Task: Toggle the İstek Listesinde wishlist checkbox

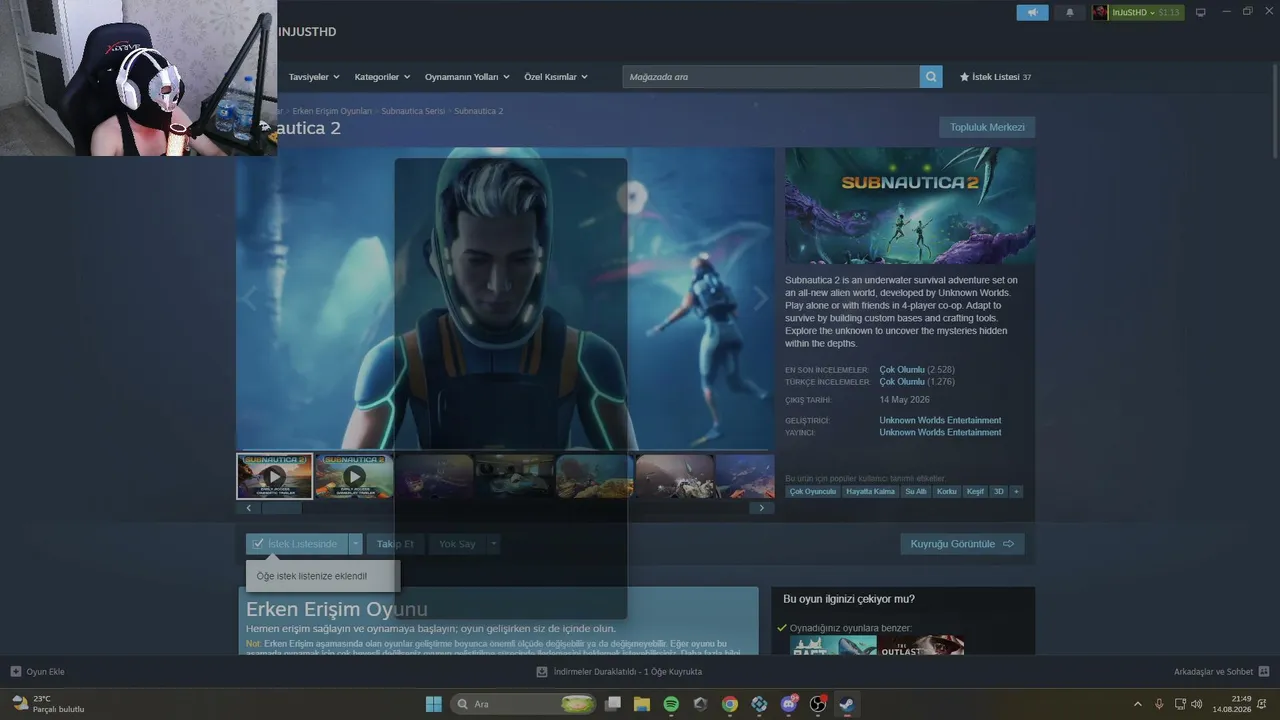Action: [x=258, y=544]
